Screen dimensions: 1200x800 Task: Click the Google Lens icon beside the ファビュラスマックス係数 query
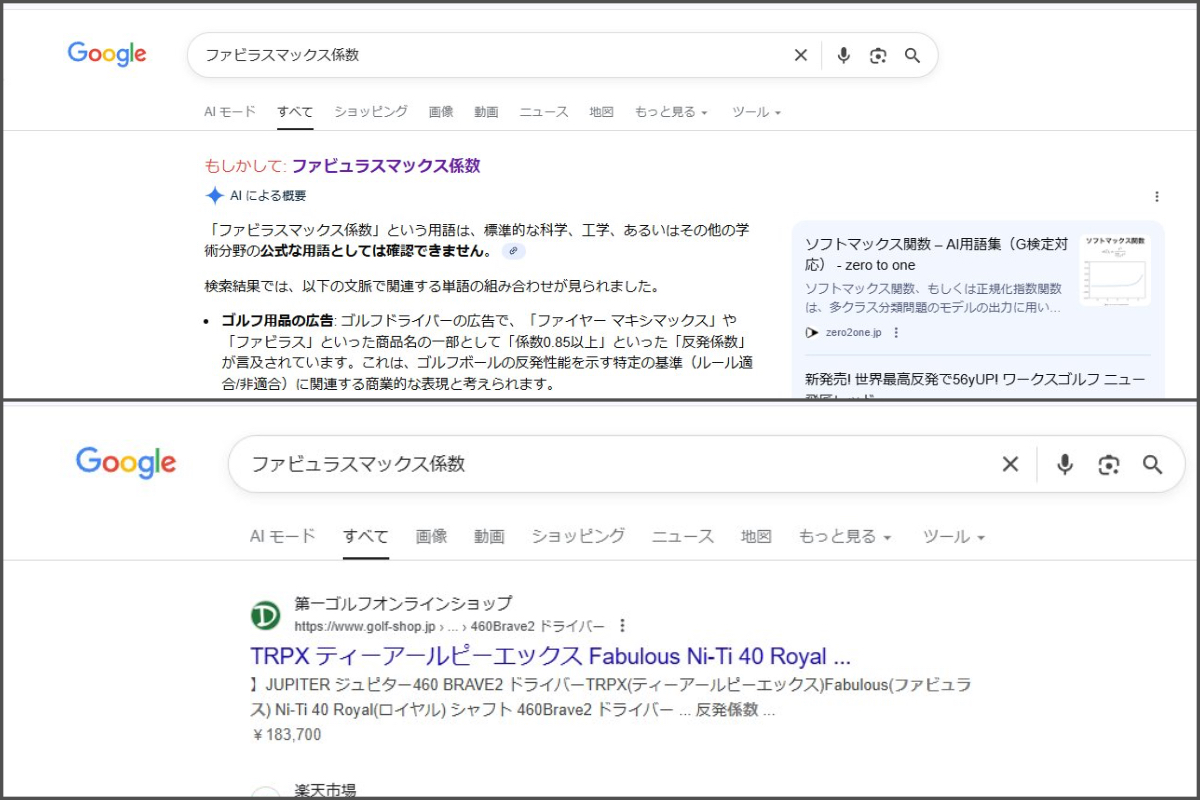[x=1108, y=464]
